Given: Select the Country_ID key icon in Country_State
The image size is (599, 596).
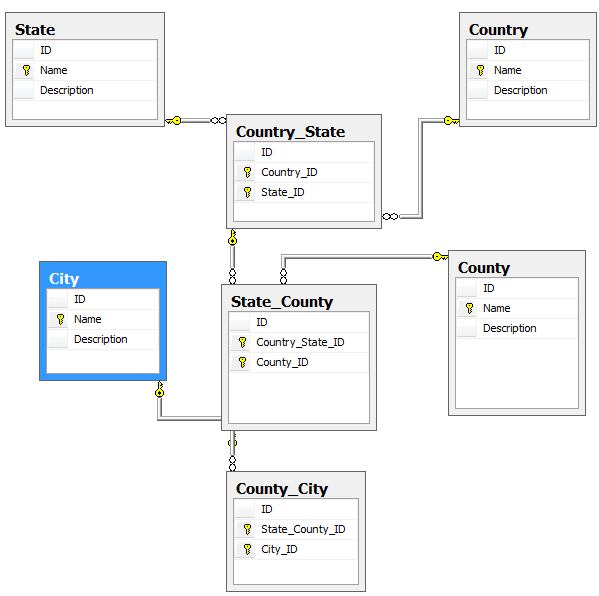Looking at the screenshot, I should (x=248, y=172).
